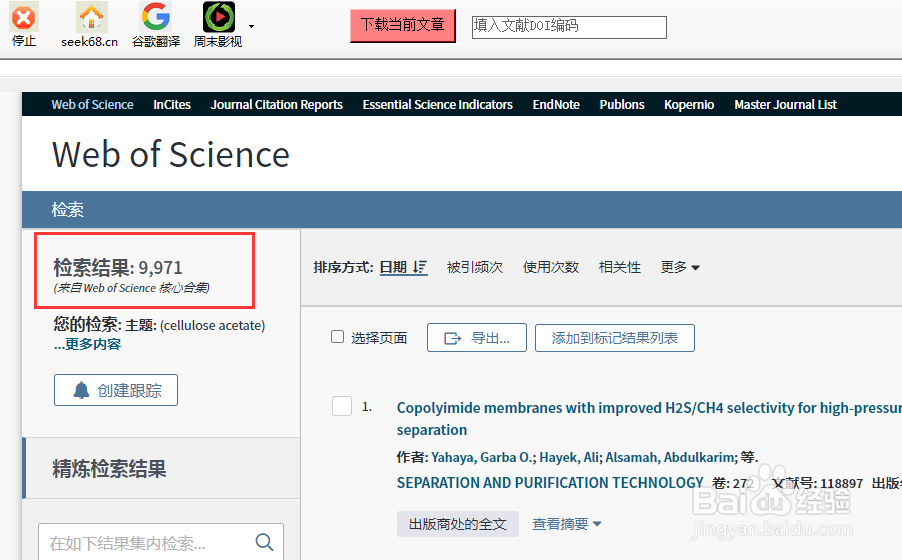Open the Publons tab
The height and width of the screenshot is (560, 902).
pos(622,105)
